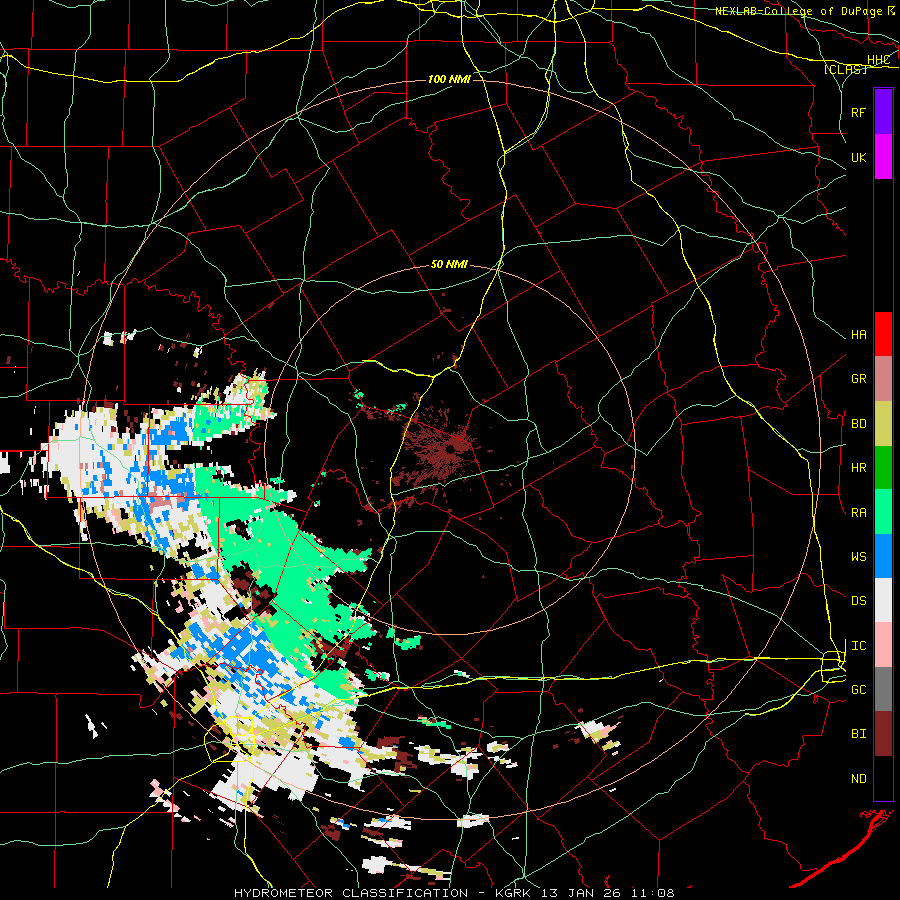Click the IC legend label
900x900 pixels.
(x=859, y=646)
